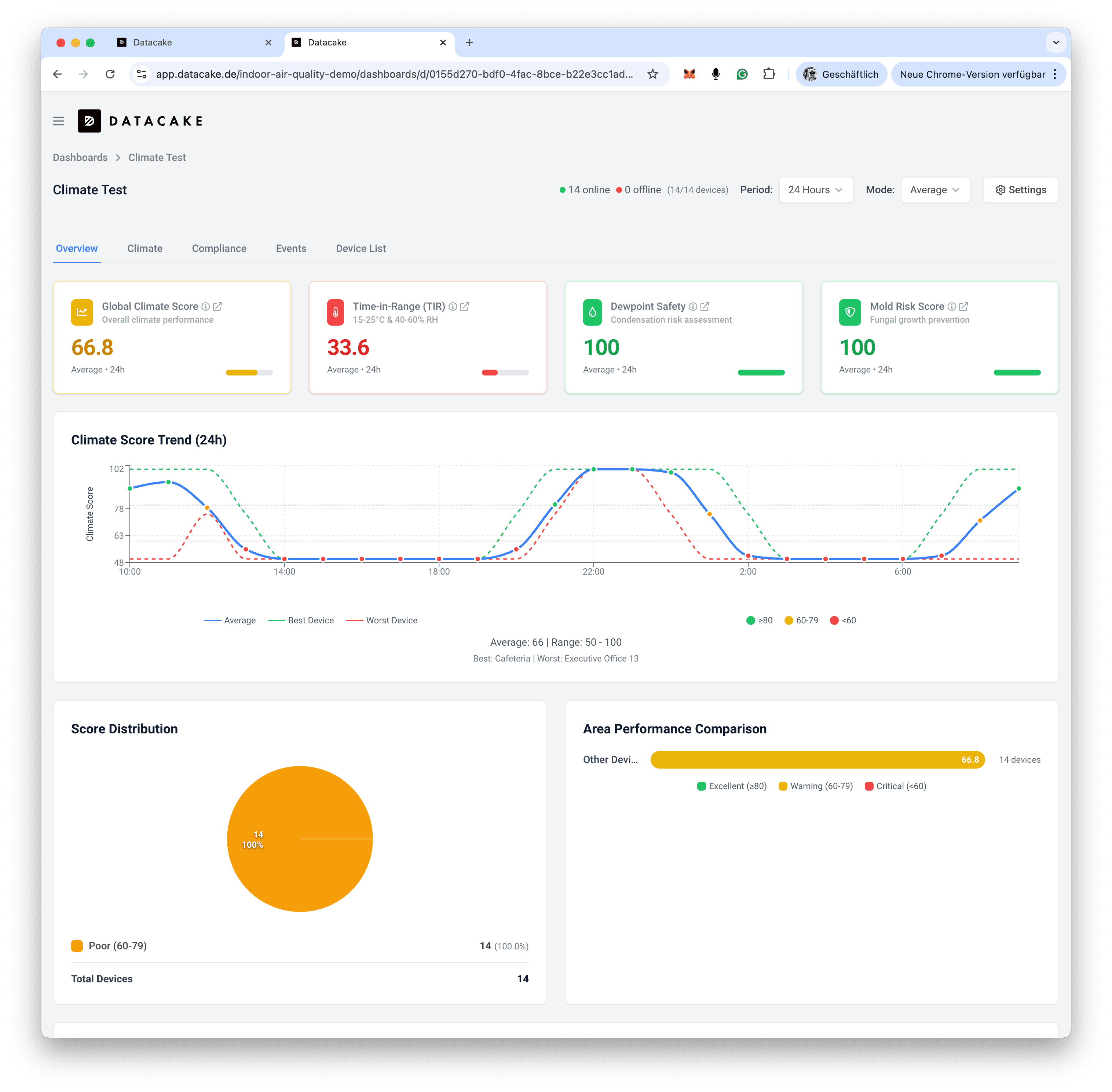This screenshot has height=1092, width=1112.
Task: Open the dashboard Settings button
Action: (x=1021, y=190)
